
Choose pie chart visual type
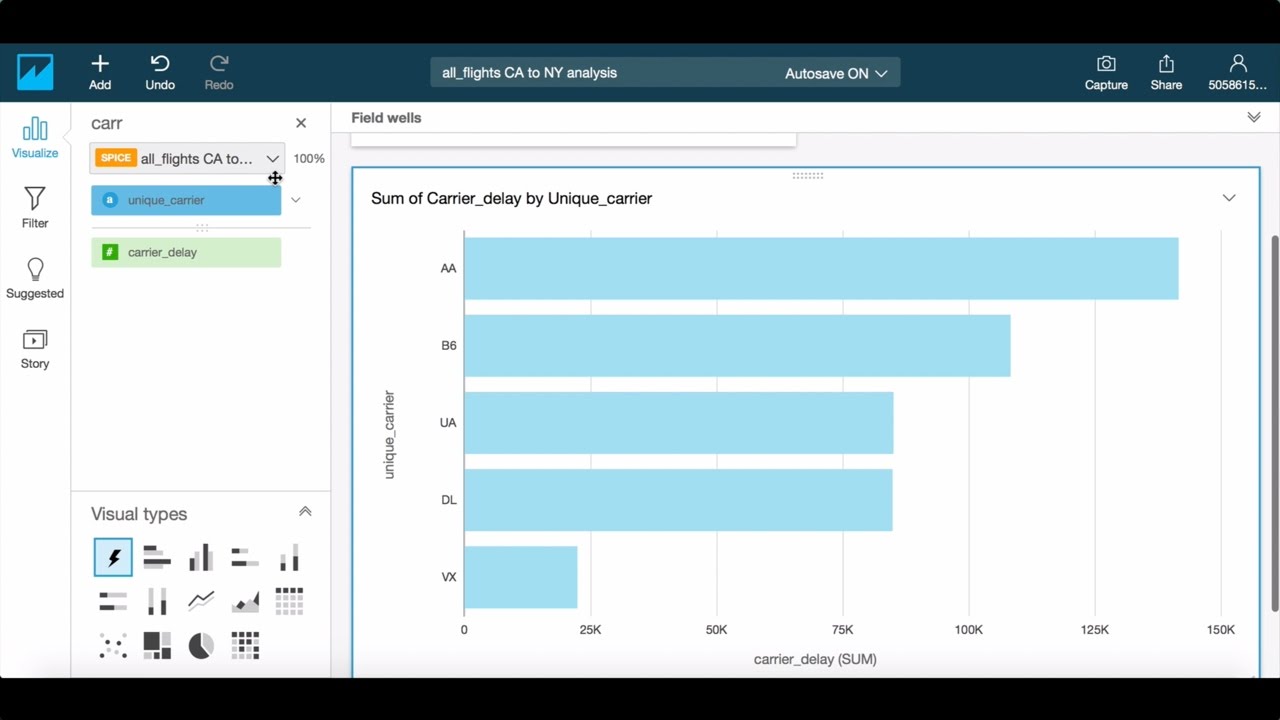(x=201, y=645)
